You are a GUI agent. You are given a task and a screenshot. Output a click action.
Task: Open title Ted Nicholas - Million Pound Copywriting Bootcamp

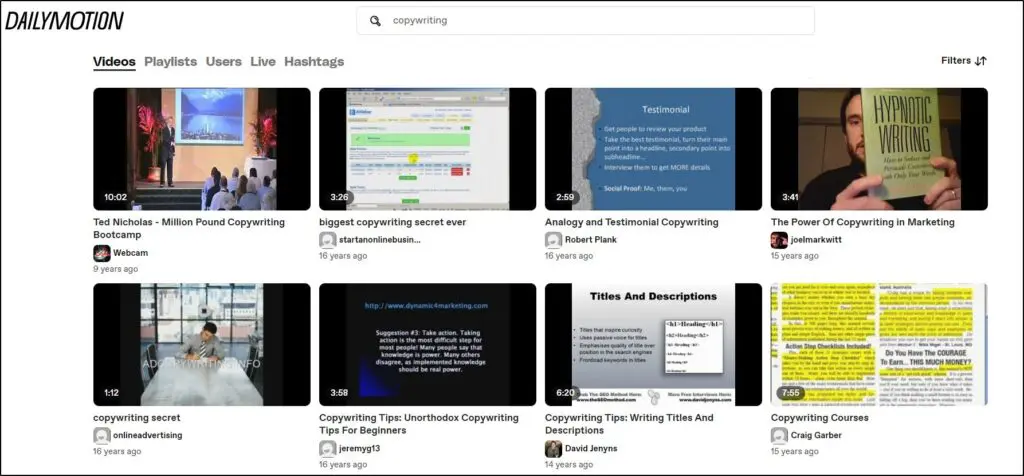[x=189, y=229]
